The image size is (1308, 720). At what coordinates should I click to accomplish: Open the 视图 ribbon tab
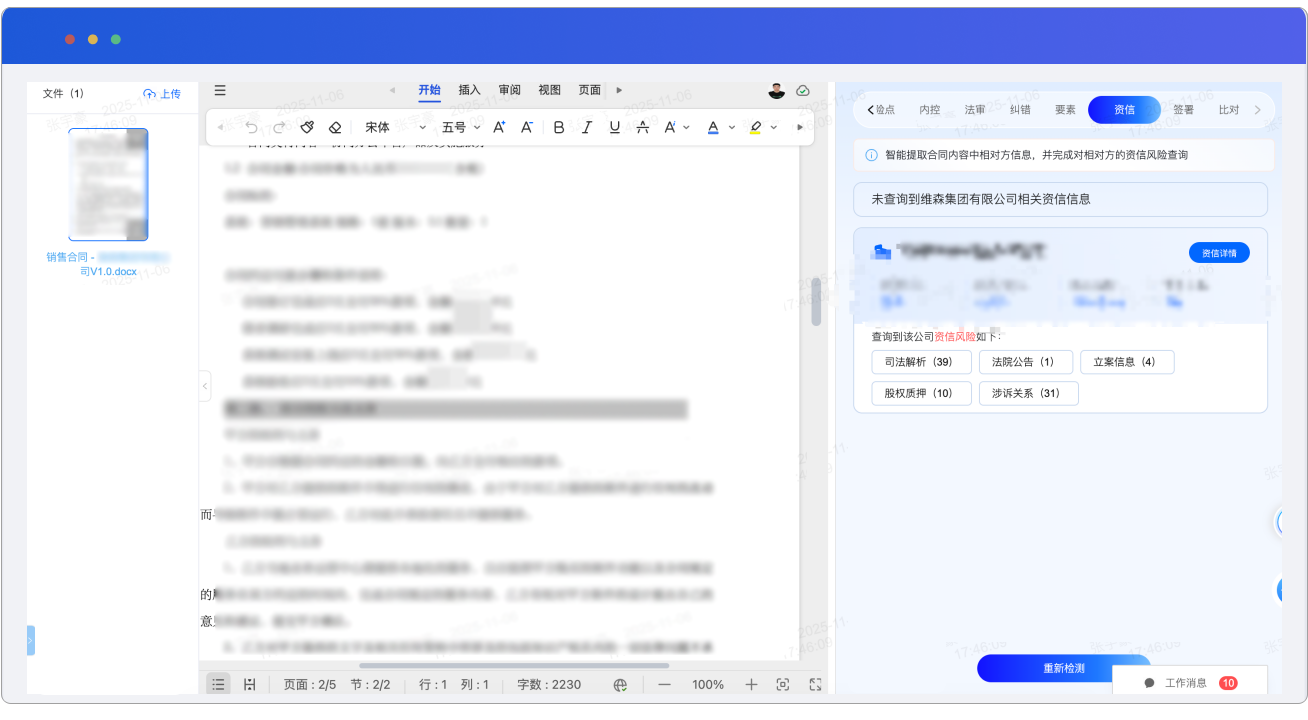pyautogui.click(x=549, y=90)
